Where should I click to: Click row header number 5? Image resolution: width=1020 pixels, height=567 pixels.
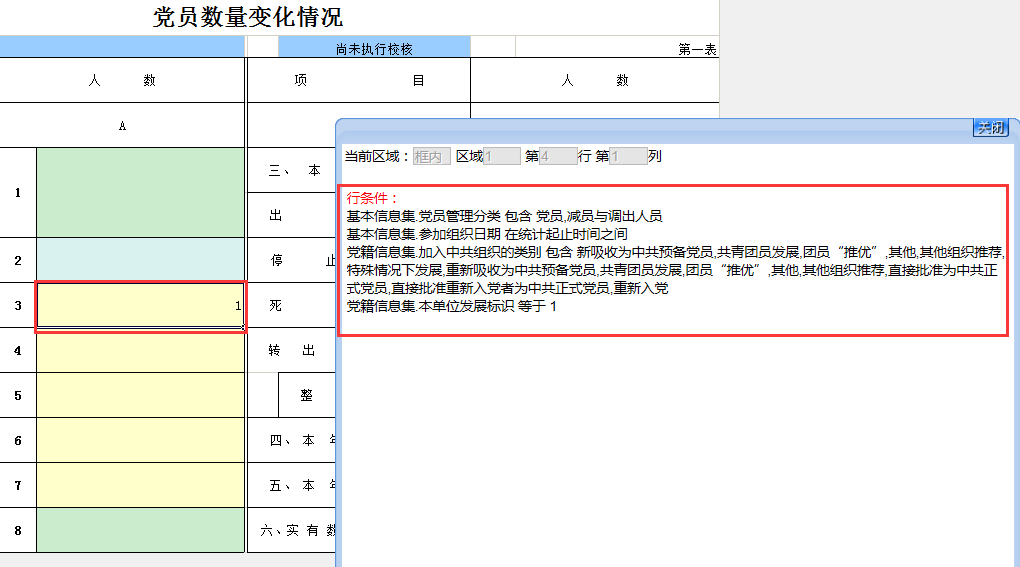click(18, 395)
